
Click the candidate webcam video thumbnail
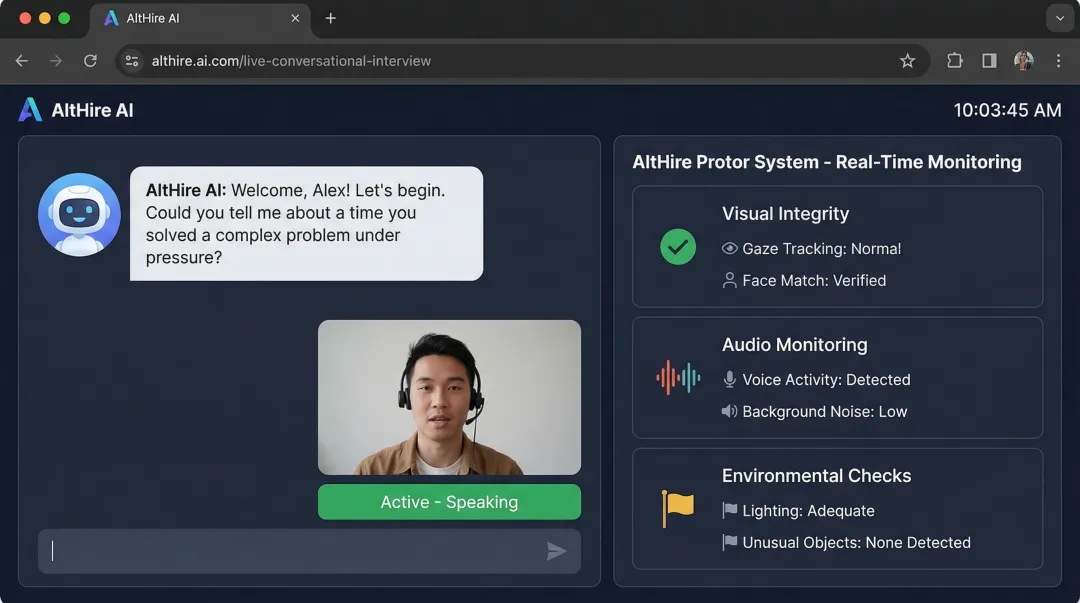pyautogui.click(x=449, y=396)
